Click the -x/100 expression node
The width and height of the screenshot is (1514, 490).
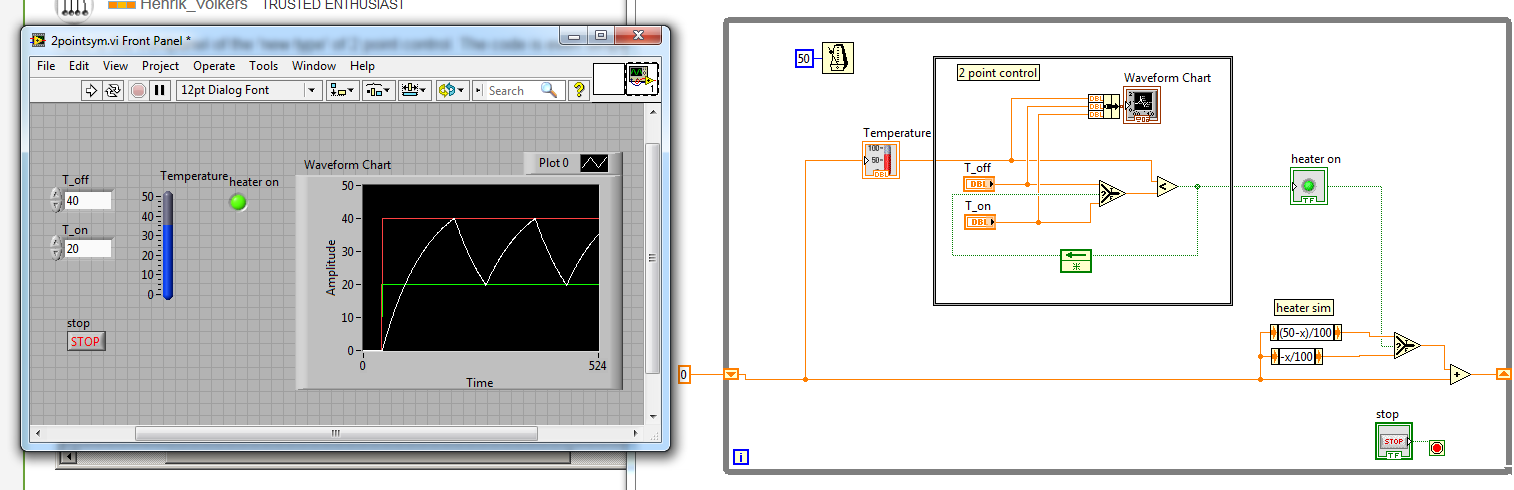(x=1296, y=355)
